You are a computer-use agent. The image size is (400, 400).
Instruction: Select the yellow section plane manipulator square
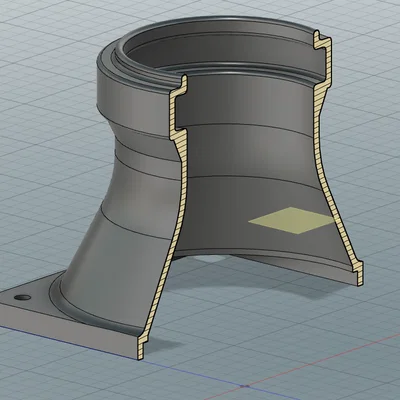[292, 220]
